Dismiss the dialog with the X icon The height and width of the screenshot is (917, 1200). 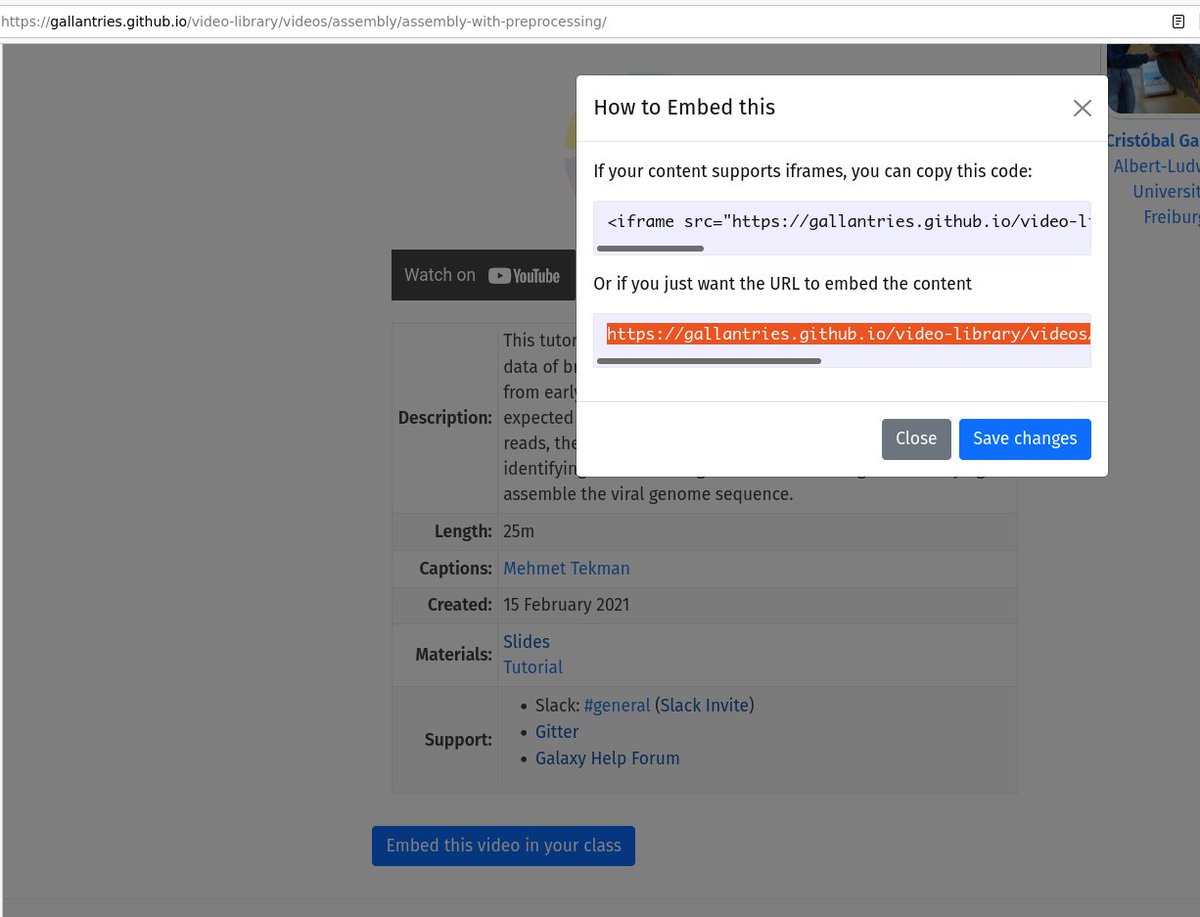pos(1082,108)
